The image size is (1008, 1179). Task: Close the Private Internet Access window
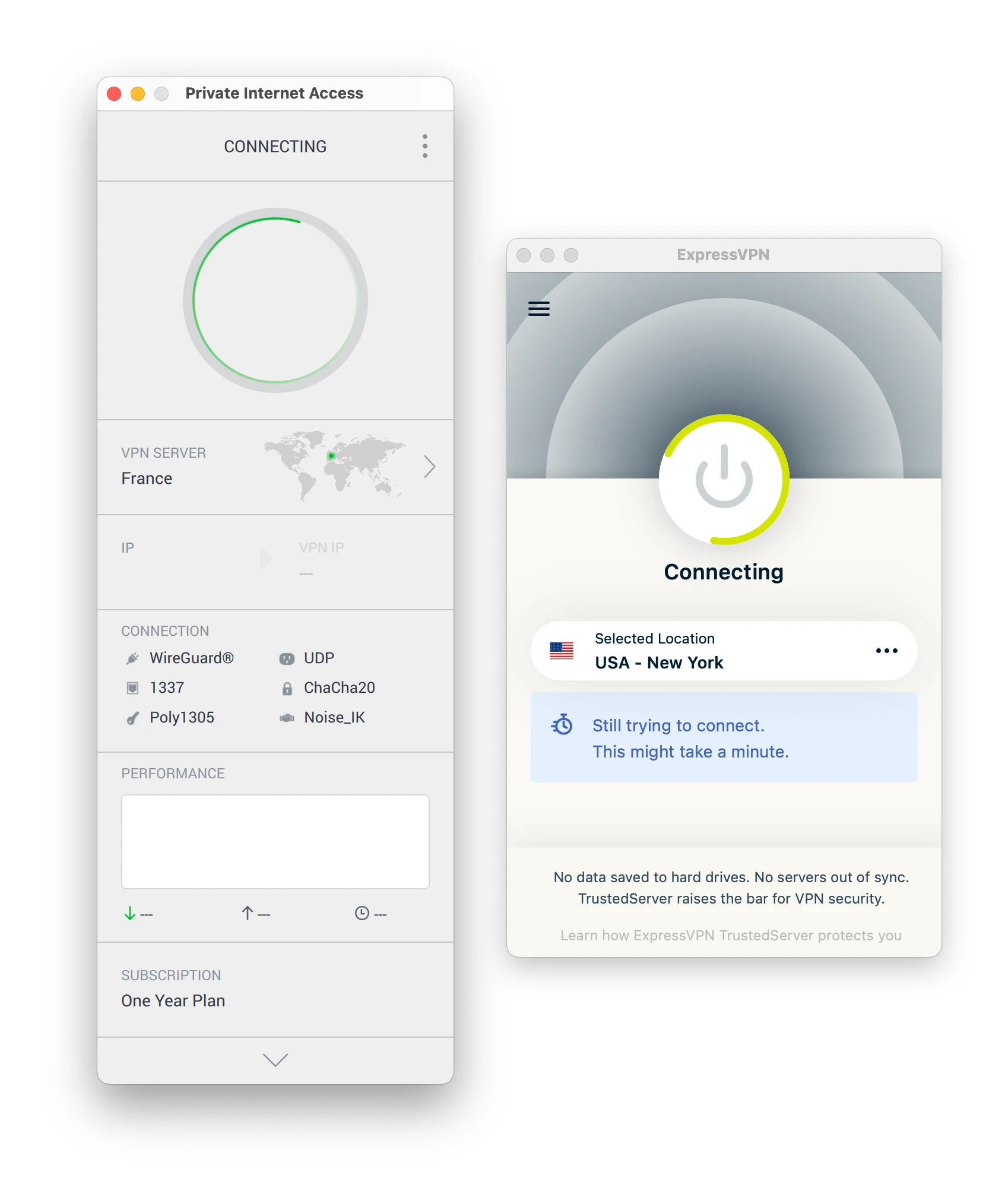point(114,94)
